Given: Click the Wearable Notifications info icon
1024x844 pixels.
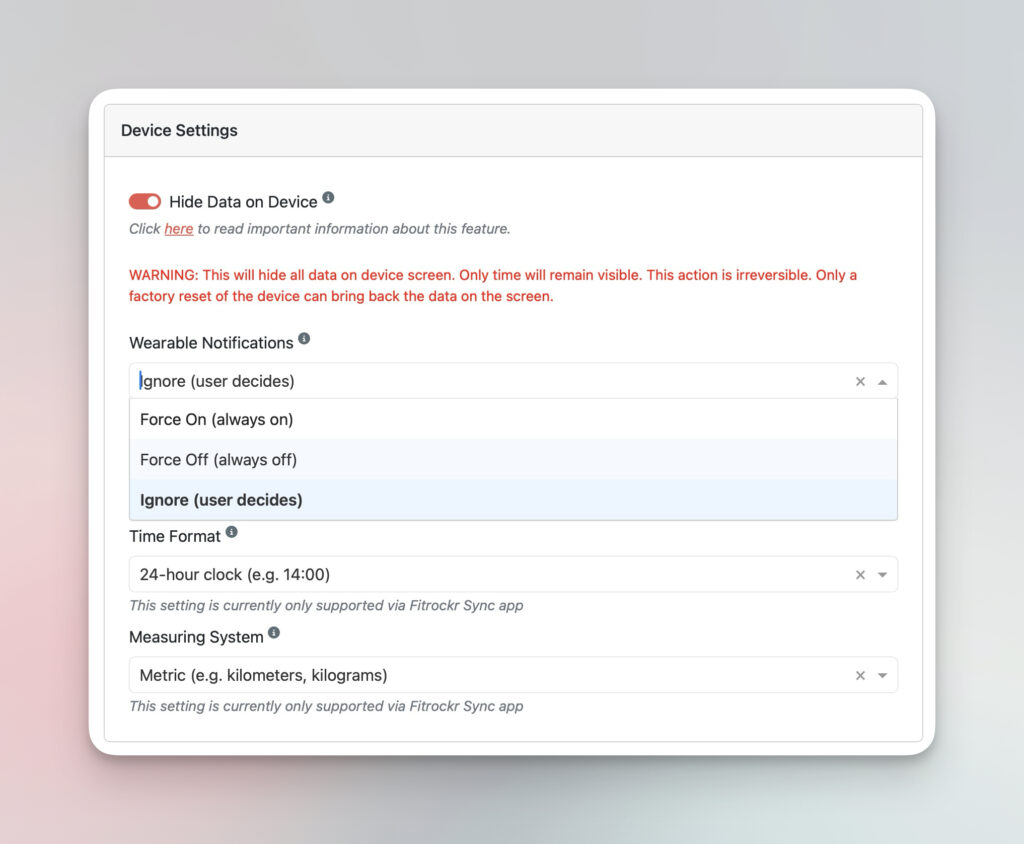Looking at the screenshot, I should coord(304,339).
